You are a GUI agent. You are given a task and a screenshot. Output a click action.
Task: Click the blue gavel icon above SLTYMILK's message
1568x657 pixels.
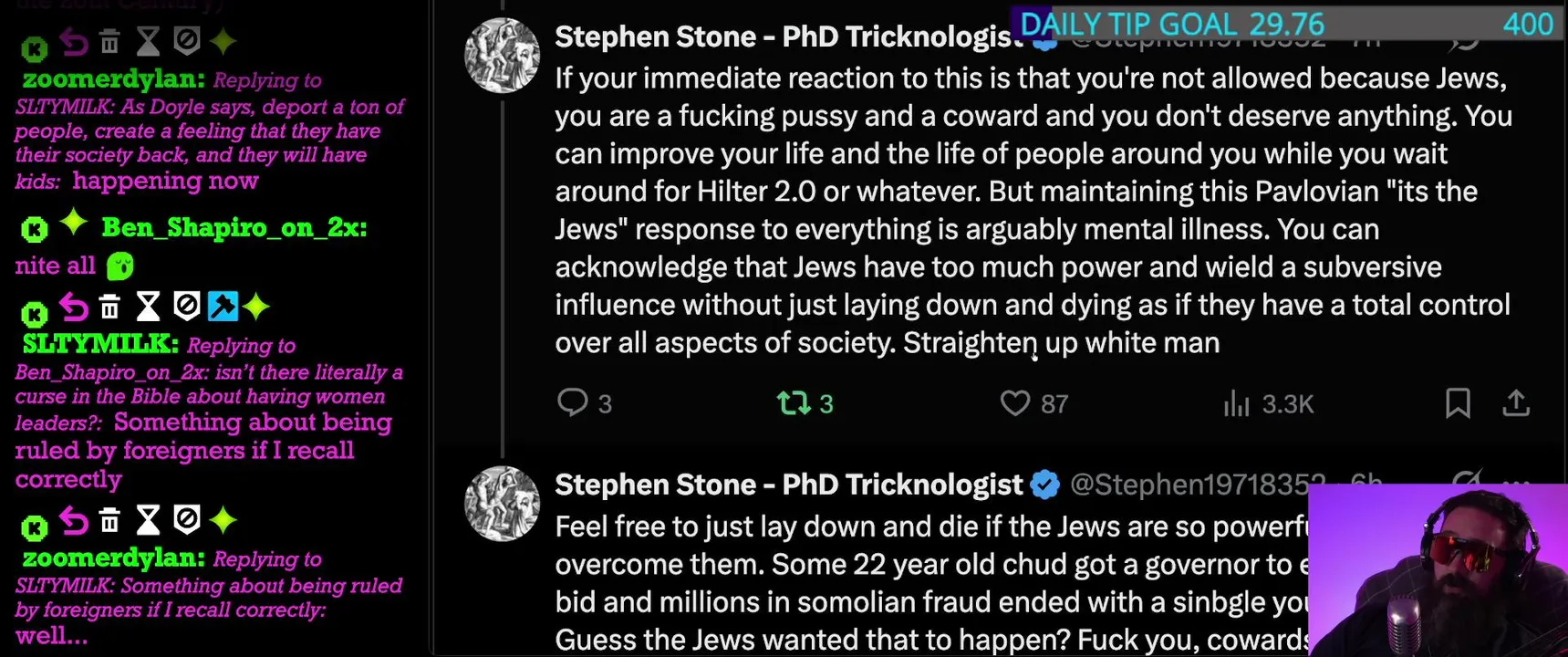223,307
